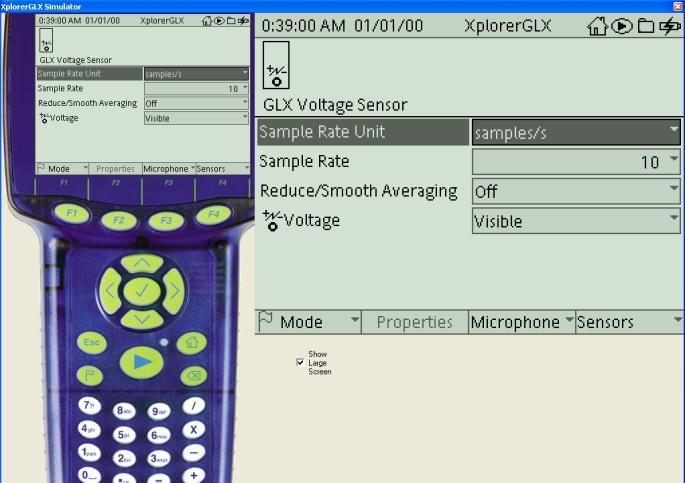
Task: Open the Voltage Visible dropdown in large screen
Action: coord(576,221)
